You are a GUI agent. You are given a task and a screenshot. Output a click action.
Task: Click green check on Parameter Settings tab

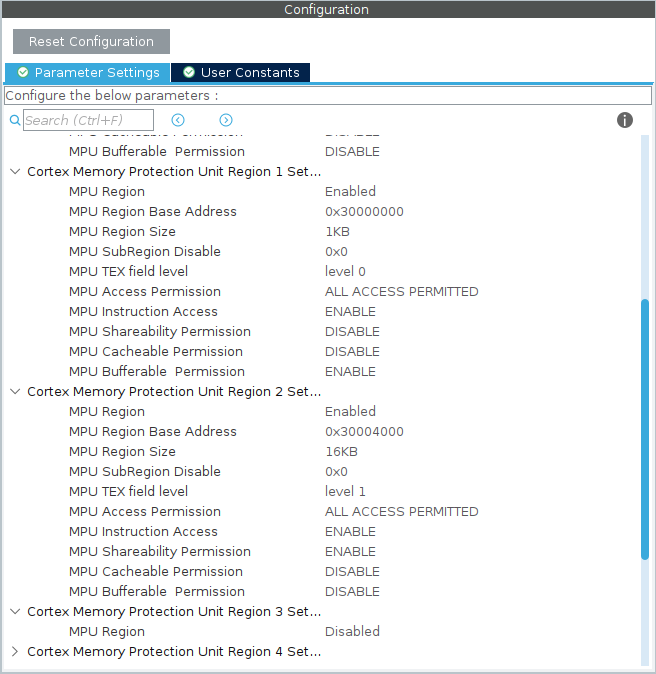pyautogui.click(x=23, y=72)
